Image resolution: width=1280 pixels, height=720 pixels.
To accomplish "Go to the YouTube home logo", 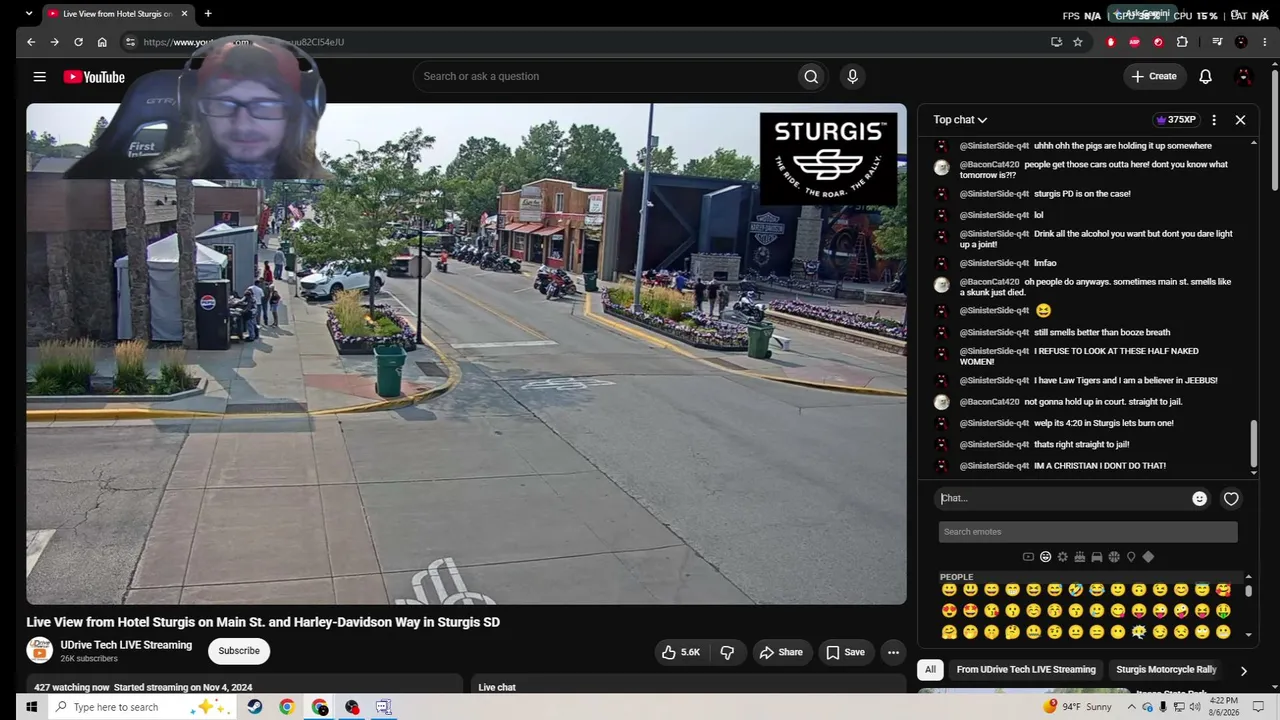I will [x=94, y=77].
